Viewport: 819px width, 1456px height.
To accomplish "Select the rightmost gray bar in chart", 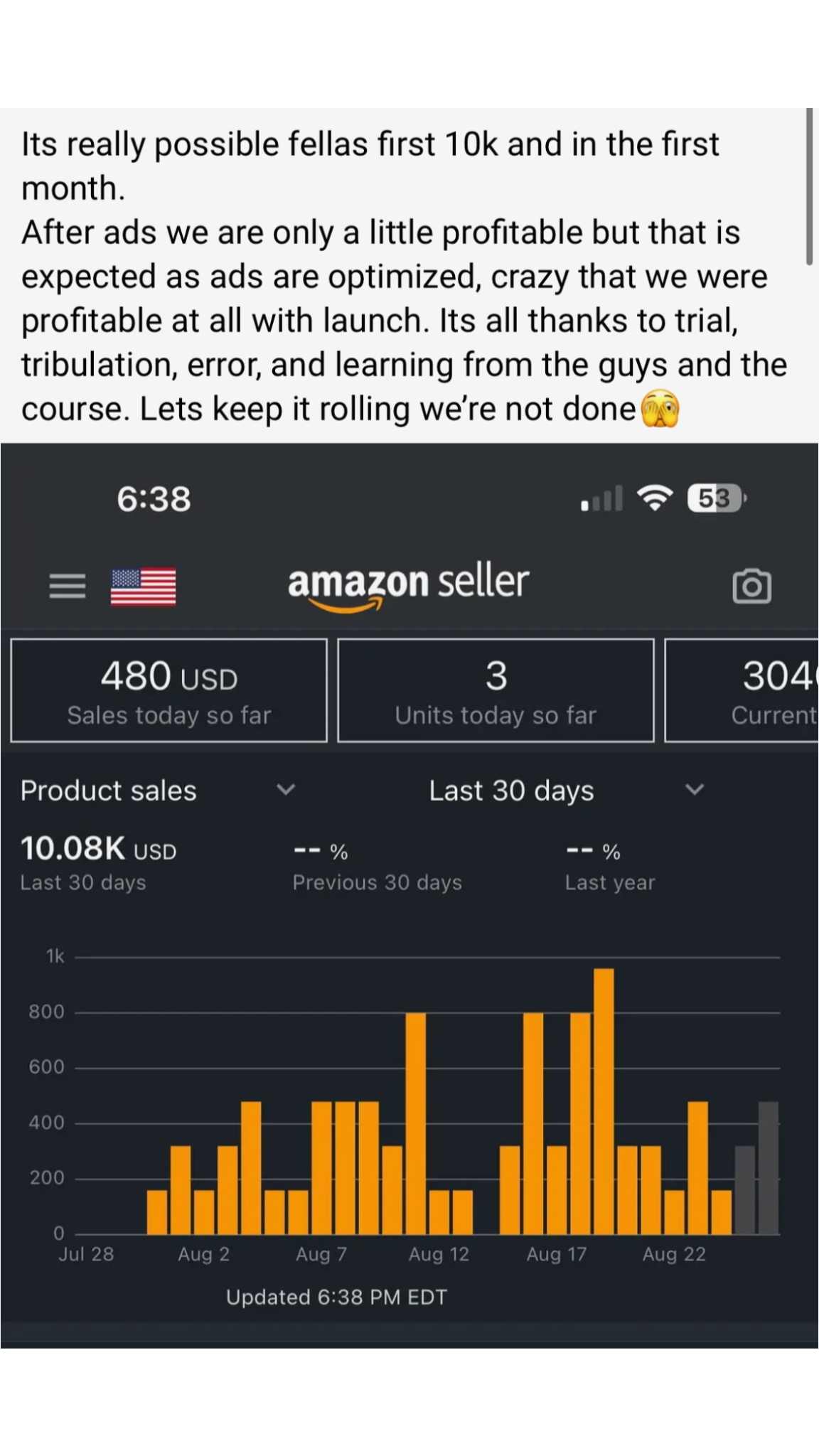I will pyautogui.click(x=769, y=1167).
